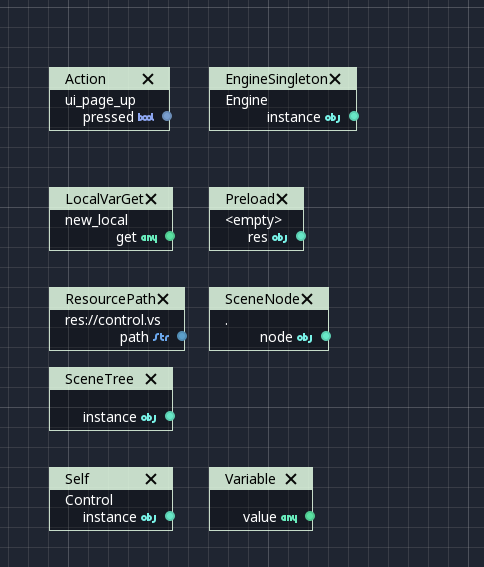Select the ui_page_up action label
Viewport: 484px width, 567px height.
point(100,101)
